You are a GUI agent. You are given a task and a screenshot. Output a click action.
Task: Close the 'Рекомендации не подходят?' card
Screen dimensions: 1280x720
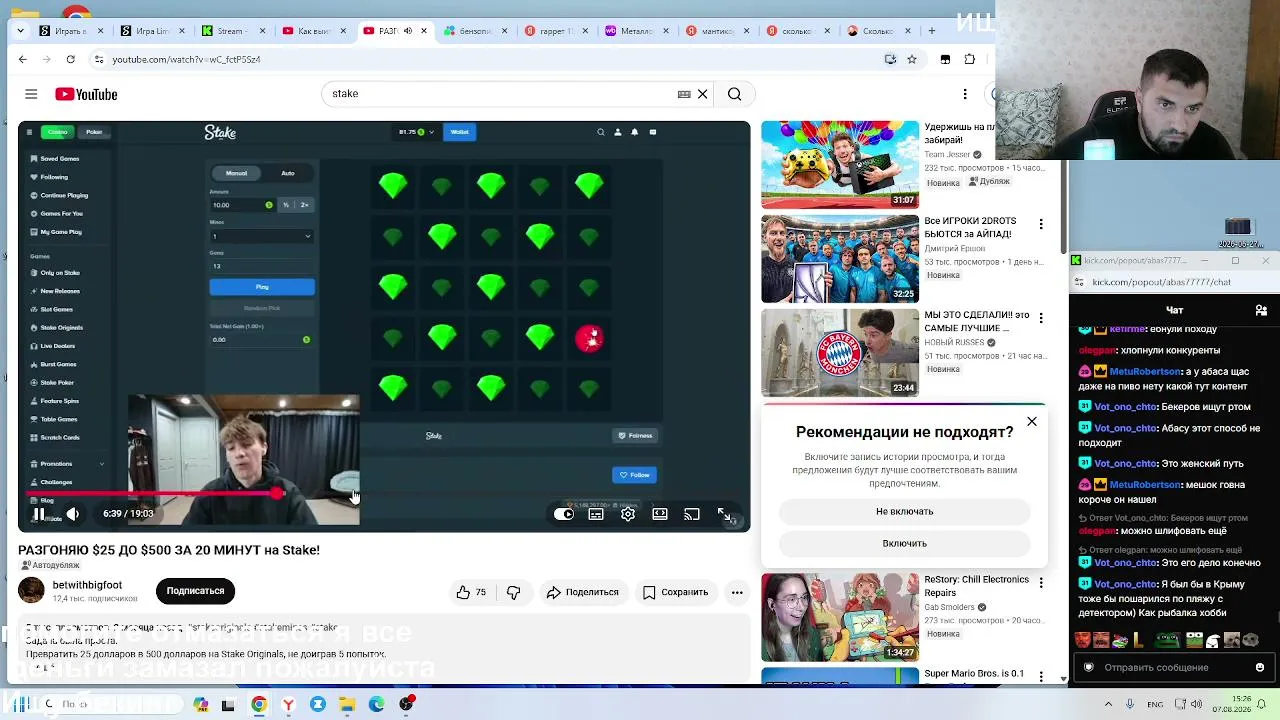(x=1032, y=421)
